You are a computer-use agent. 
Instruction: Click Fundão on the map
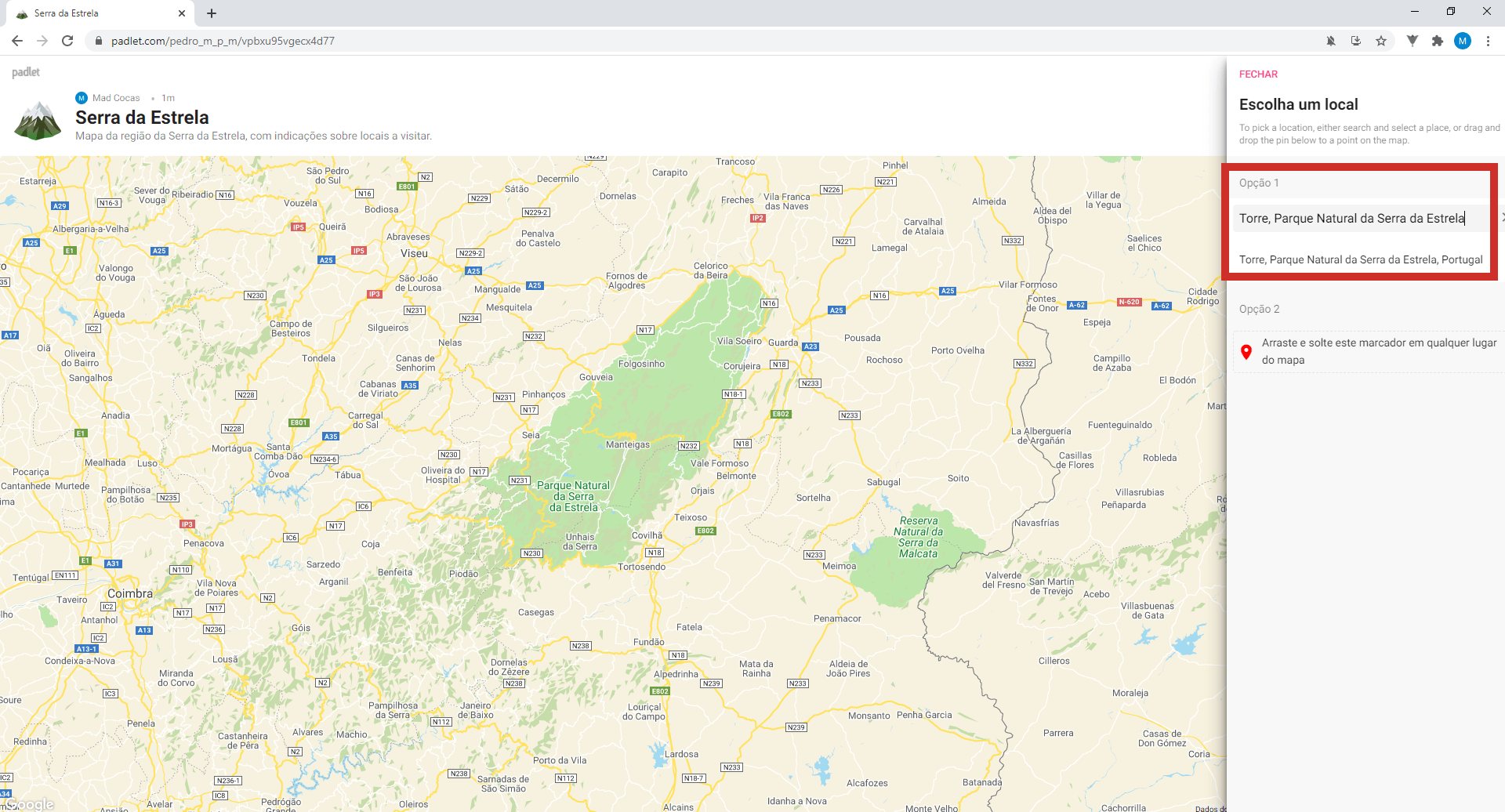649,642
